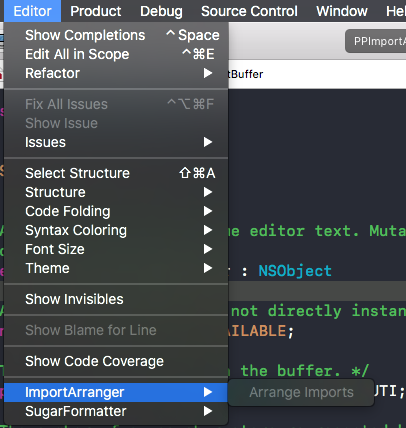Choose Show Code Coverage
406x428 pixels.
pos(116,361)
